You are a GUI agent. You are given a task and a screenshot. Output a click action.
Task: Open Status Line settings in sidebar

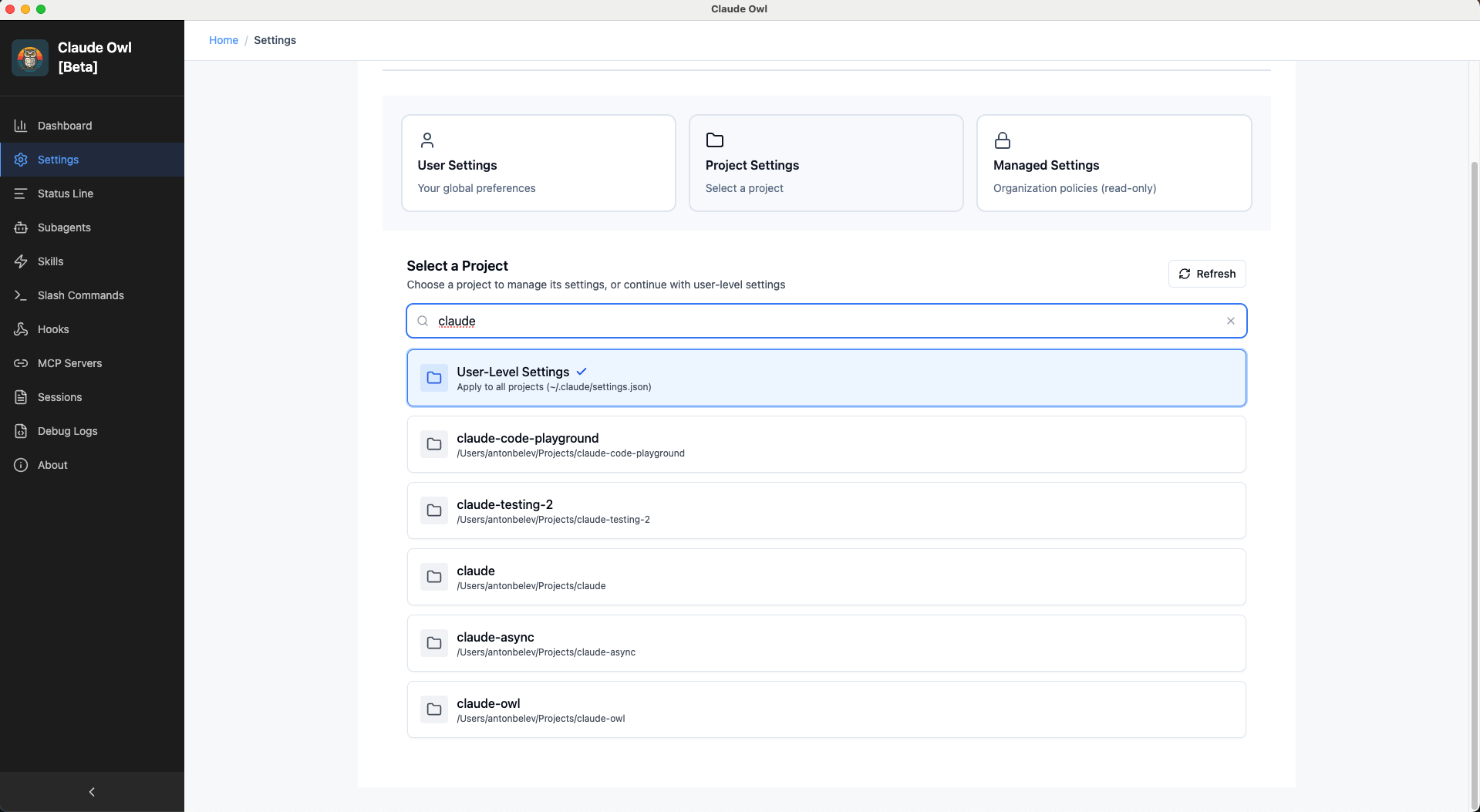click(66, 194)
